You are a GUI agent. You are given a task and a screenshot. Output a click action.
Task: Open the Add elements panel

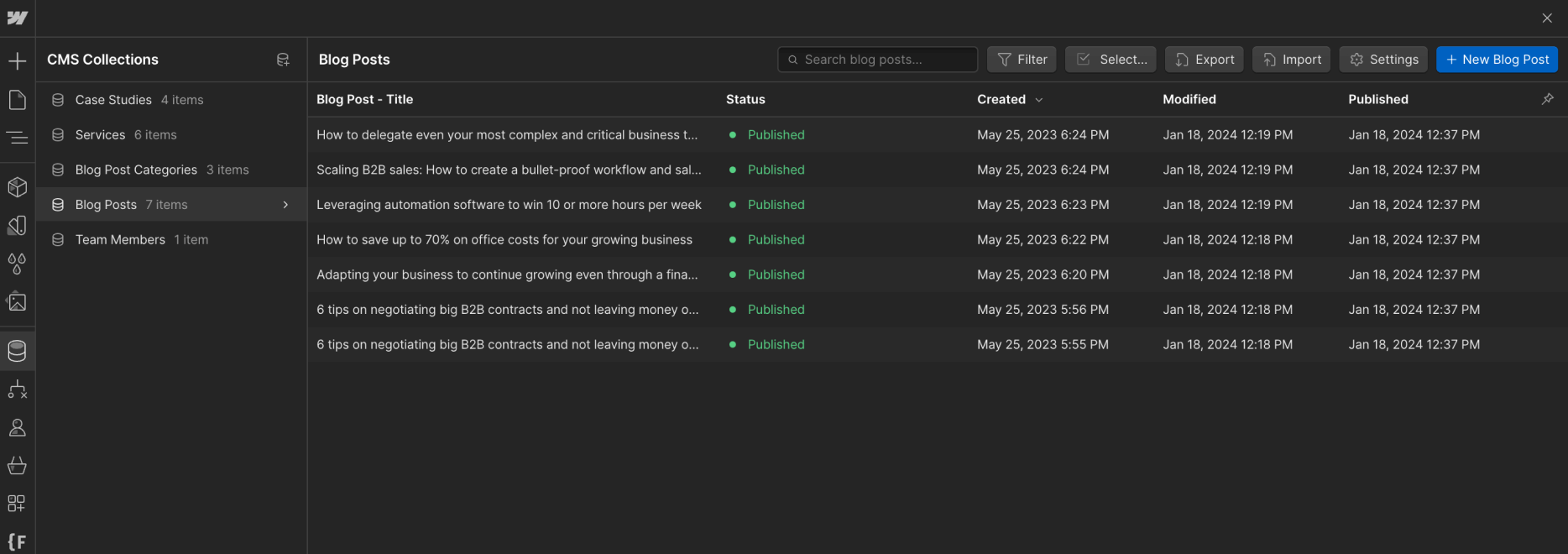17,60
